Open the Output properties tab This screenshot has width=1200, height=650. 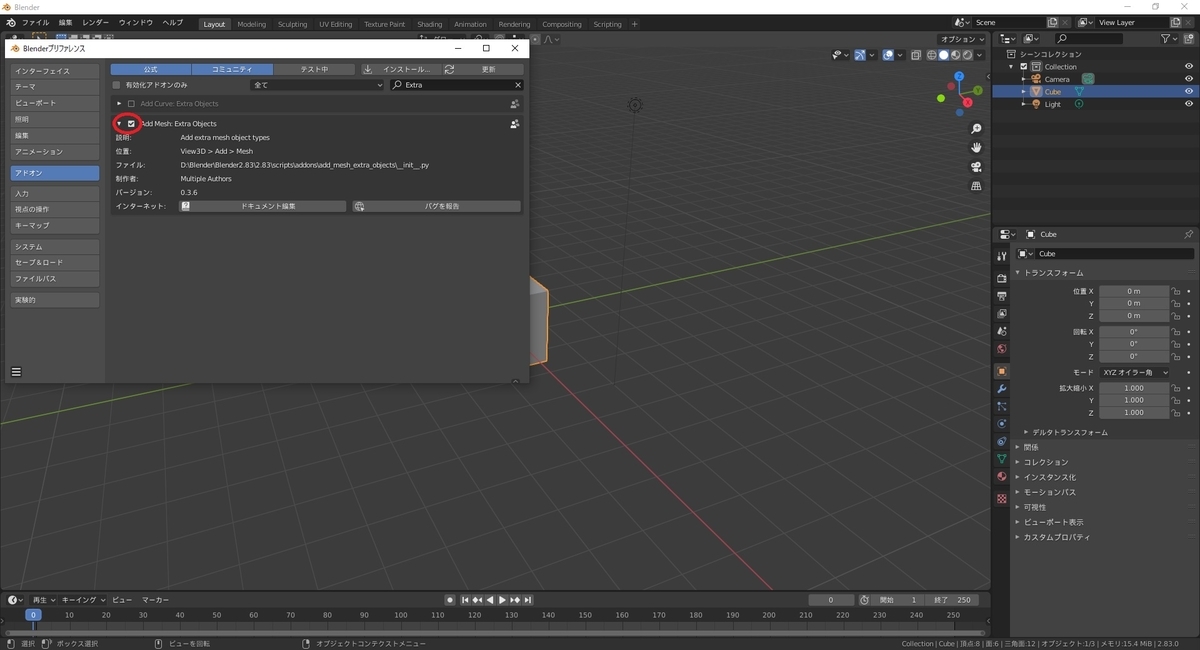tap(1002, 297)
